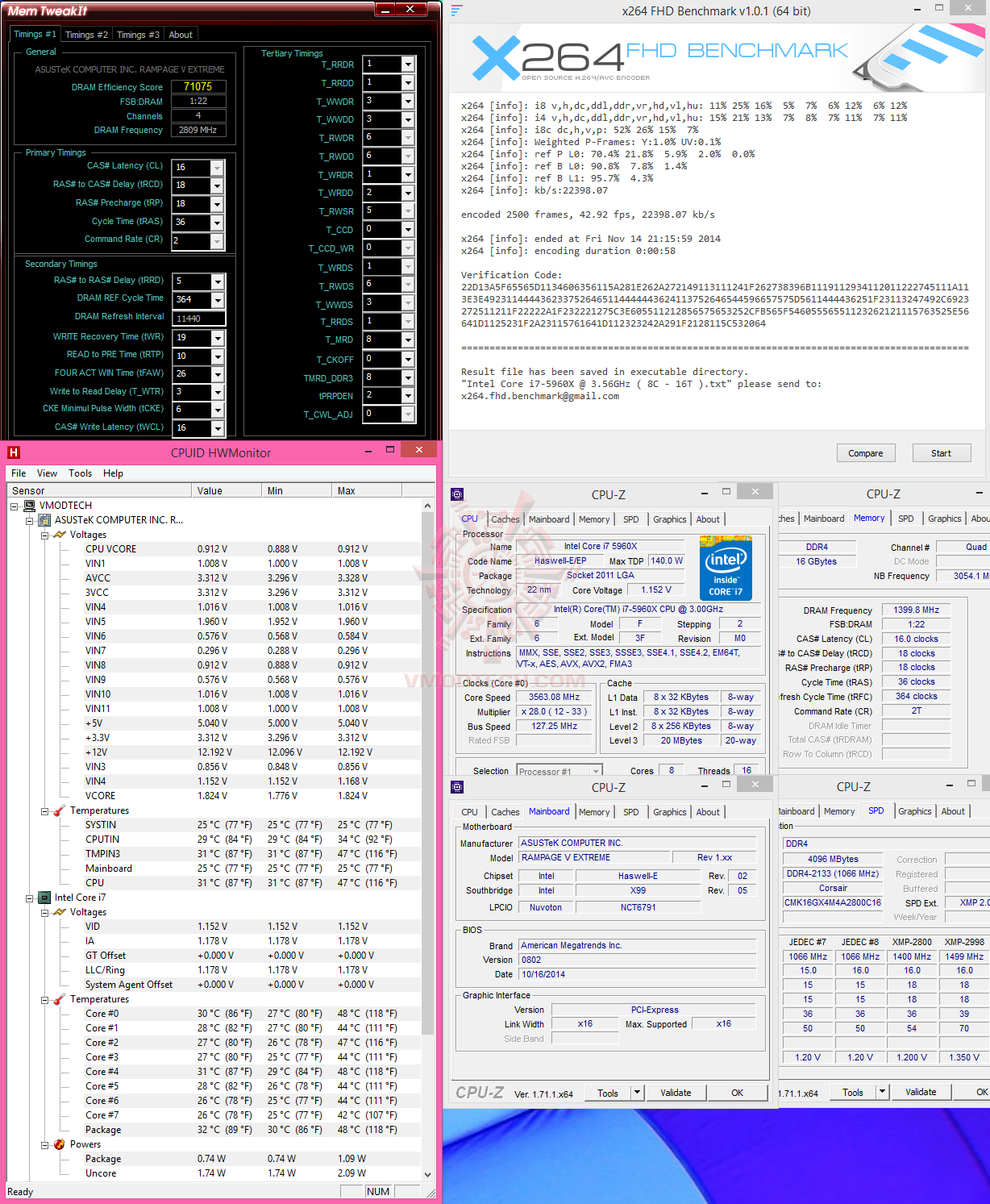Click the HWMonitor title bar app icon
Screen dimensions: 990x1204
[x=14, y=452]
